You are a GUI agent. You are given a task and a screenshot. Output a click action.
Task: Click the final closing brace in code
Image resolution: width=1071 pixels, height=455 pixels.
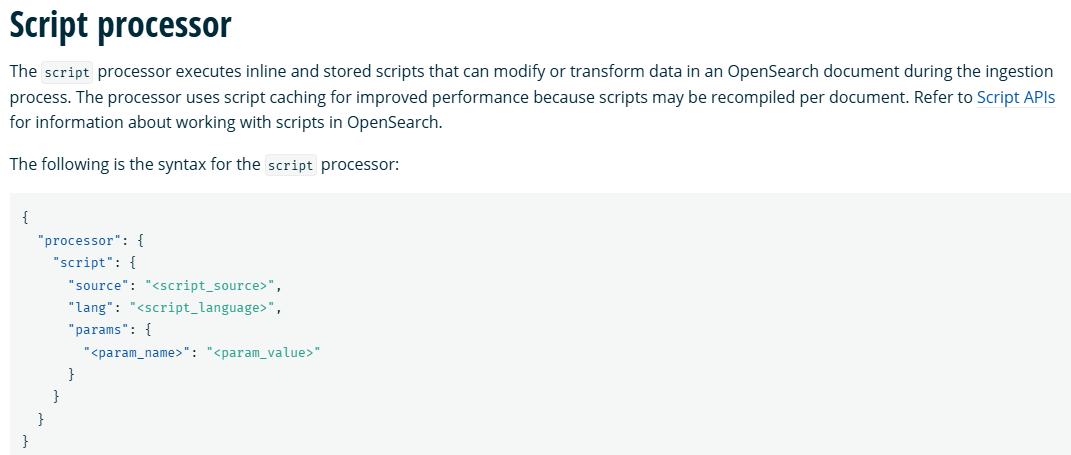[25, 441]
